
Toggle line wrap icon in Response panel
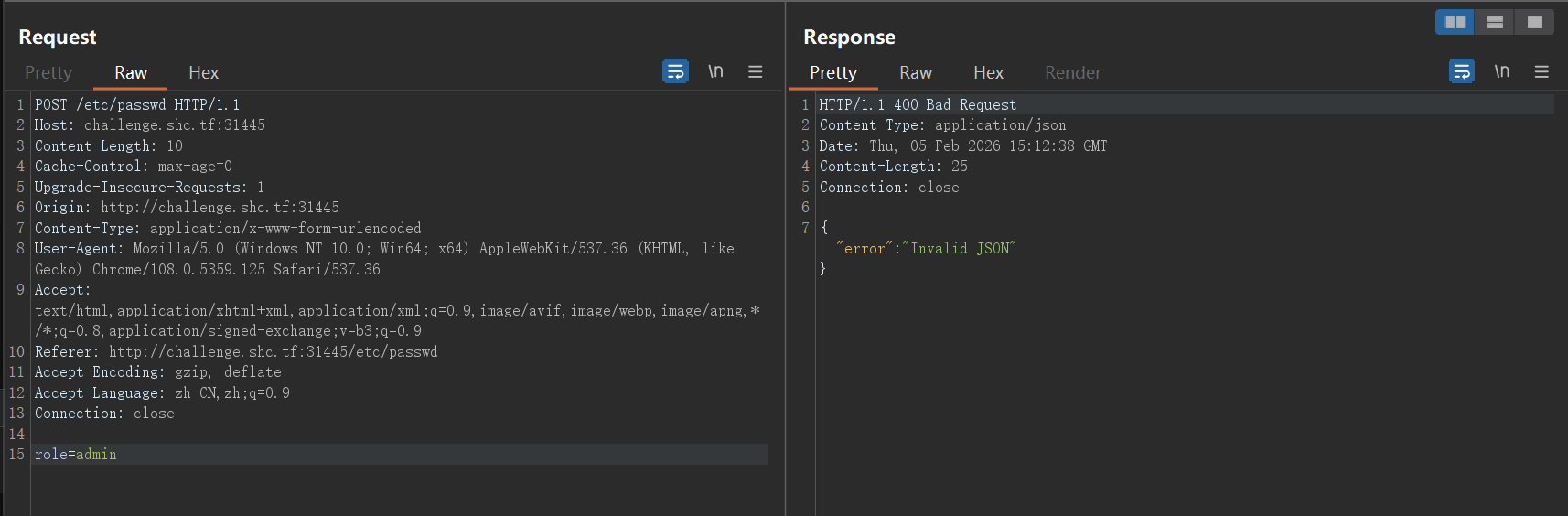pyautogui.click(x=1461, y=71)
